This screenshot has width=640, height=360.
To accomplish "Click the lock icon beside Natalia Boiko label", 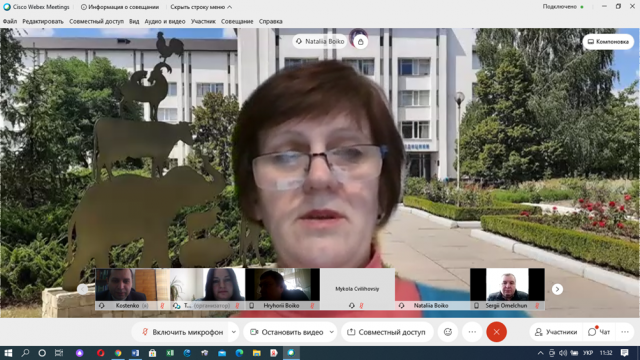I will click(x=360, y=42).
